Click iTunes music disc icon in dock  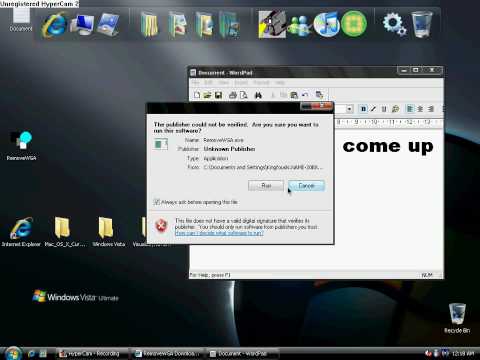(x=326, y=24)
